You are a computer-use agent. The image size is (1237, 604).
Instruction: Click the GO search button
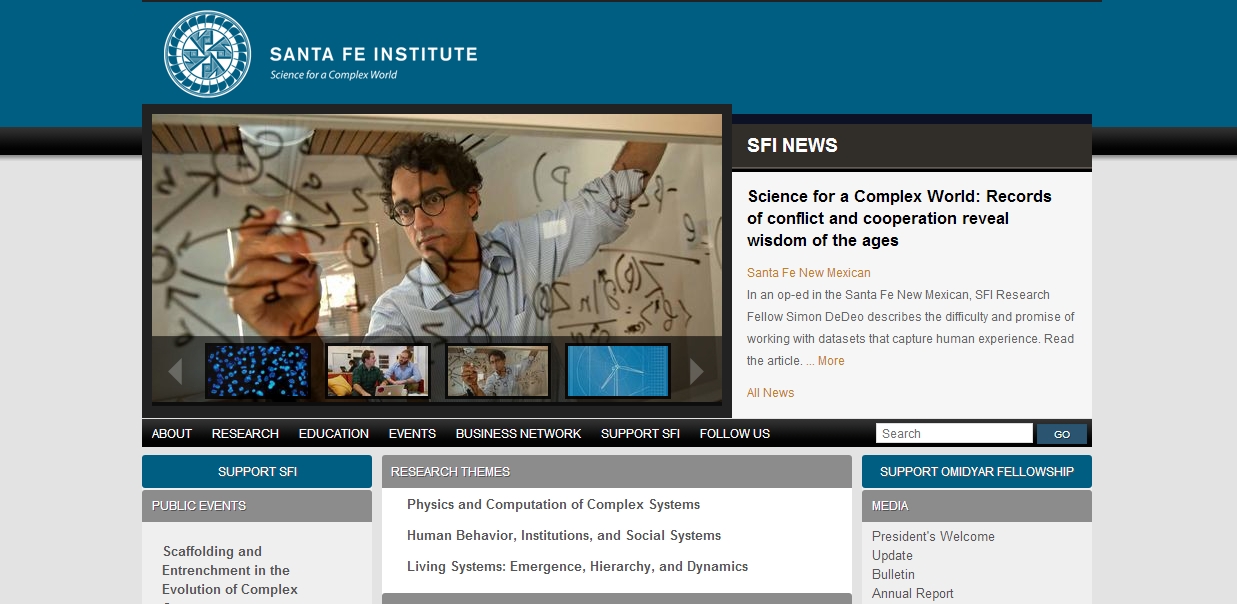coord(1062,434)
